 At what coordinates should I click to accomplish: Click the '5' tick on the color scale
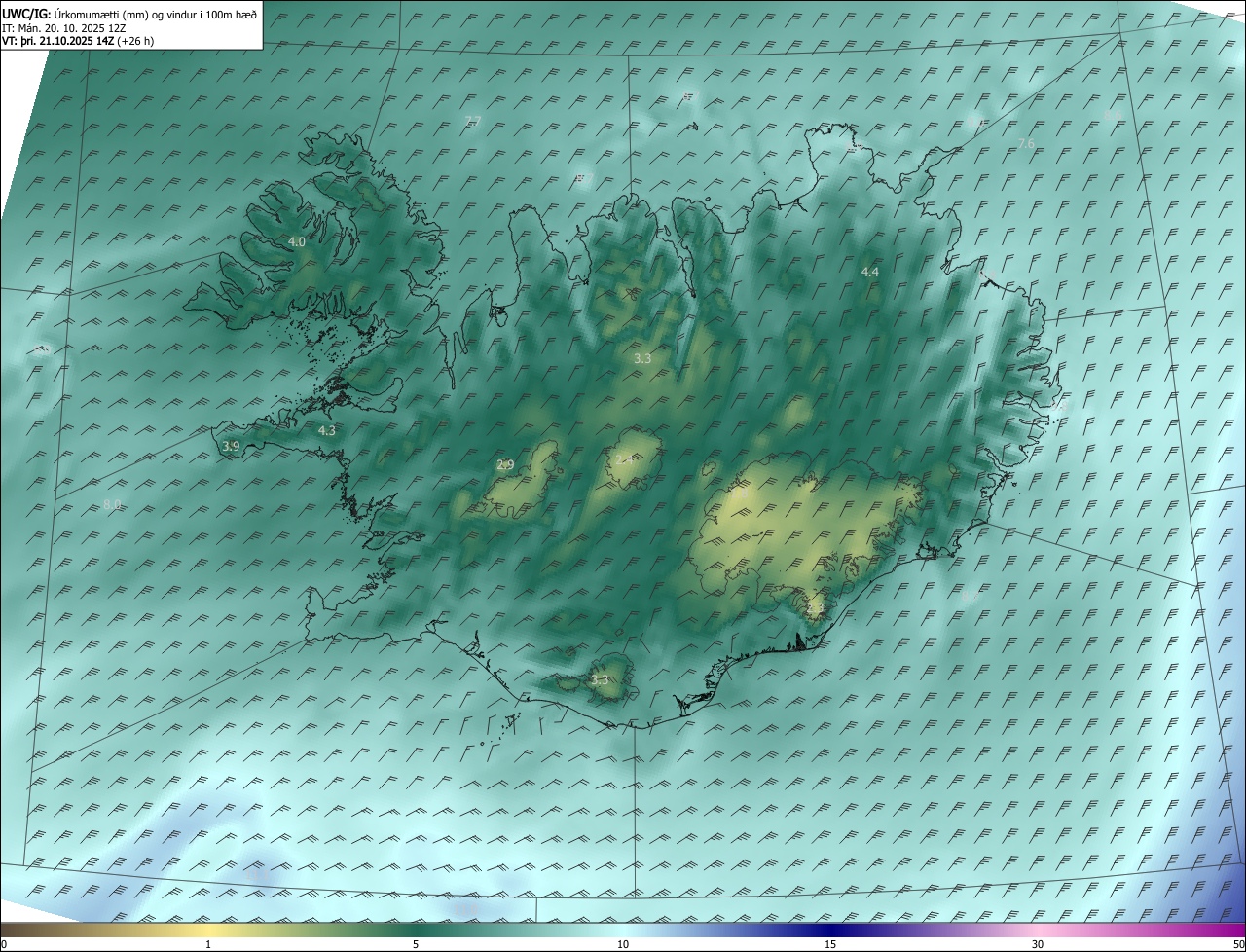[416, 945]
